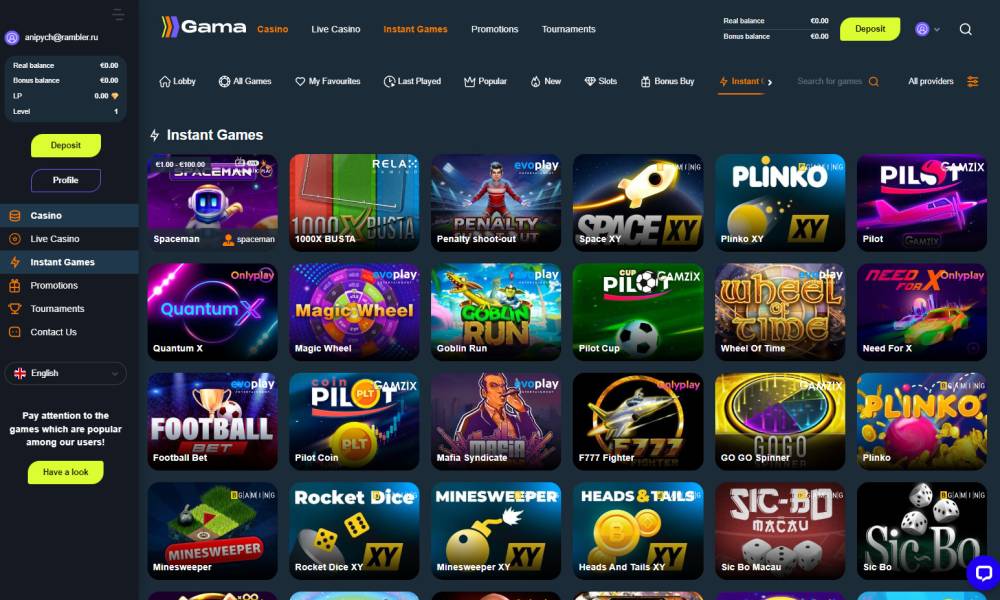This screenshot has width=1000, height=600.
Task: Click the Have a look button
Action: 66,472
